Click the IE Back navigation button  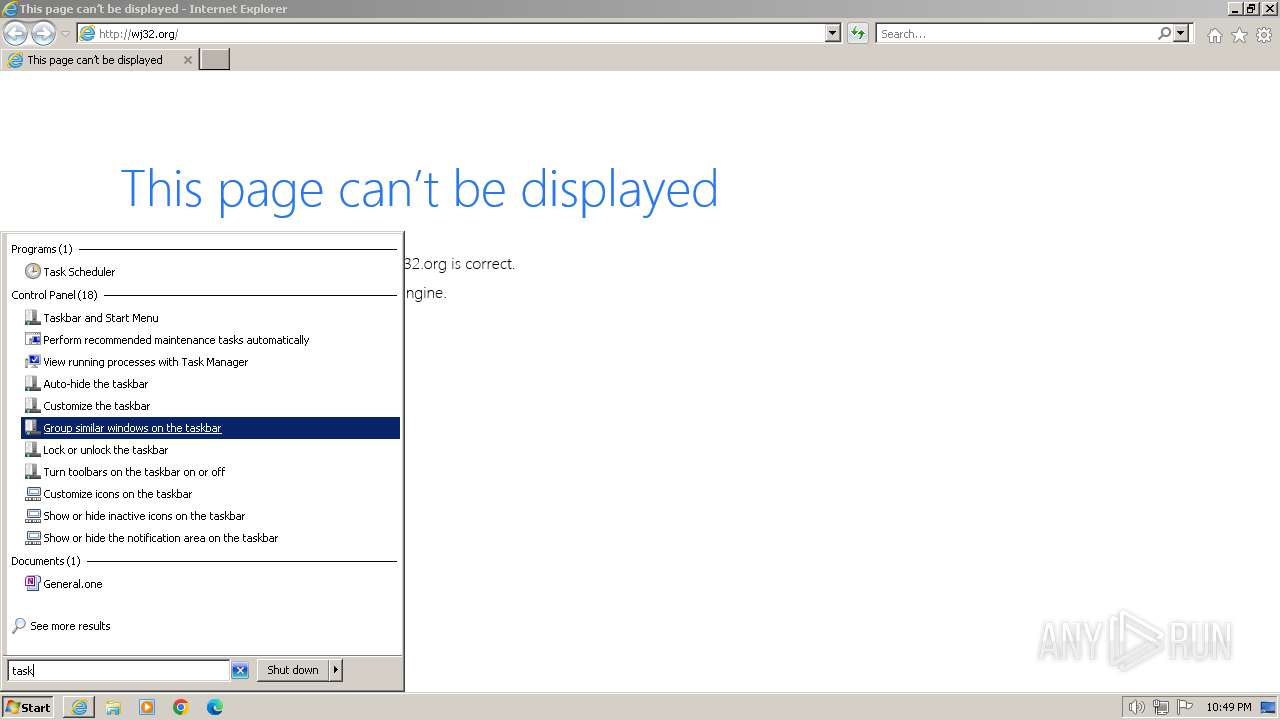click(15, 33)
